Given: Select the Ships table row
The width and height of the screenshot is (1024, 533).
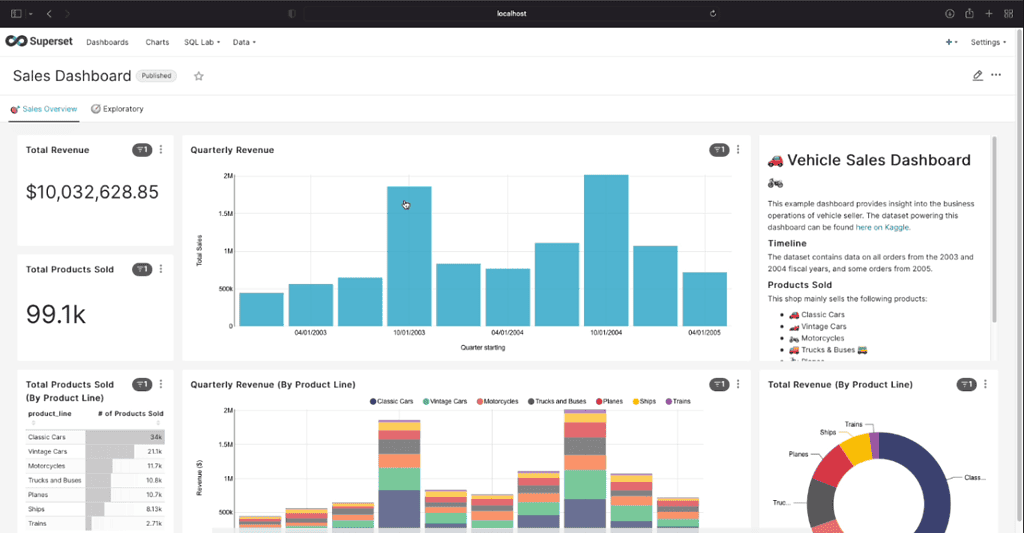Looking at the screenshot, I should click(95, 509).
